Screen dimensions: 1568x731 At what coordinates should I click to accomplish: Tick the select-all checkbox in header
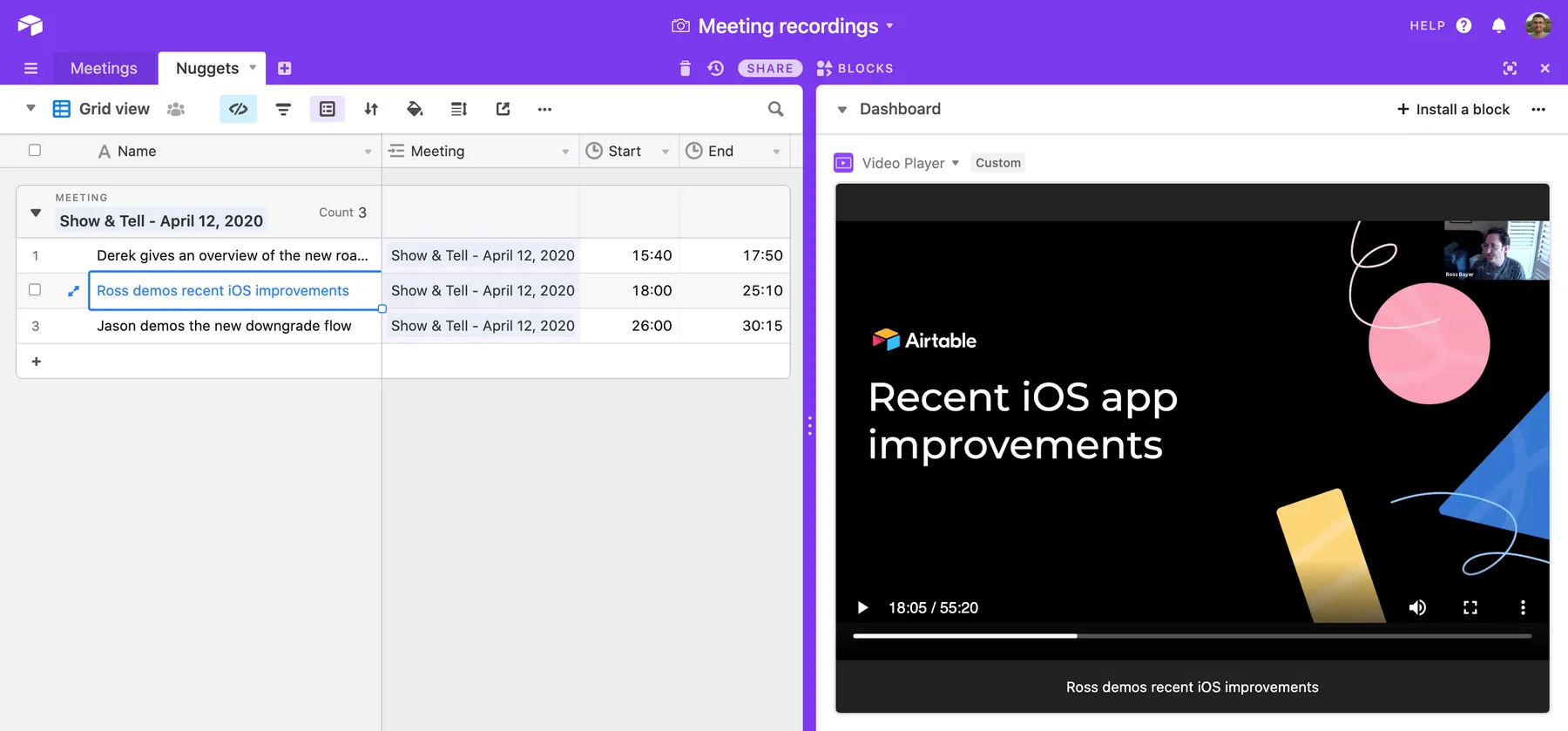35,150
